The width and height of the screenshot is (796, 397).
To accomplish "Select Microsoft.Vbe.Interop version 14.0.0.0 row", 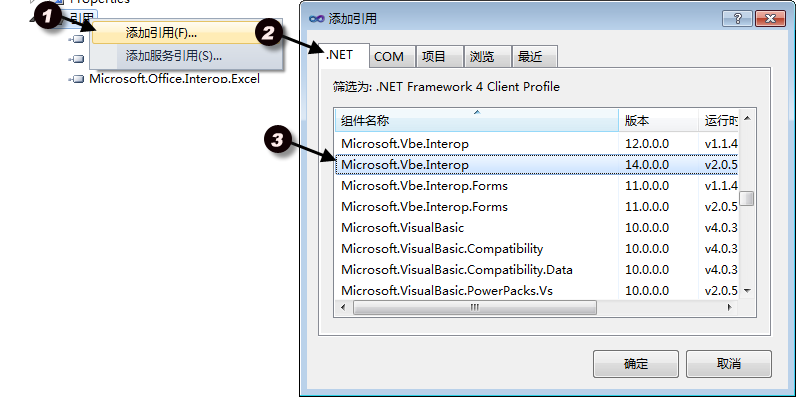I will click(537, 165).
